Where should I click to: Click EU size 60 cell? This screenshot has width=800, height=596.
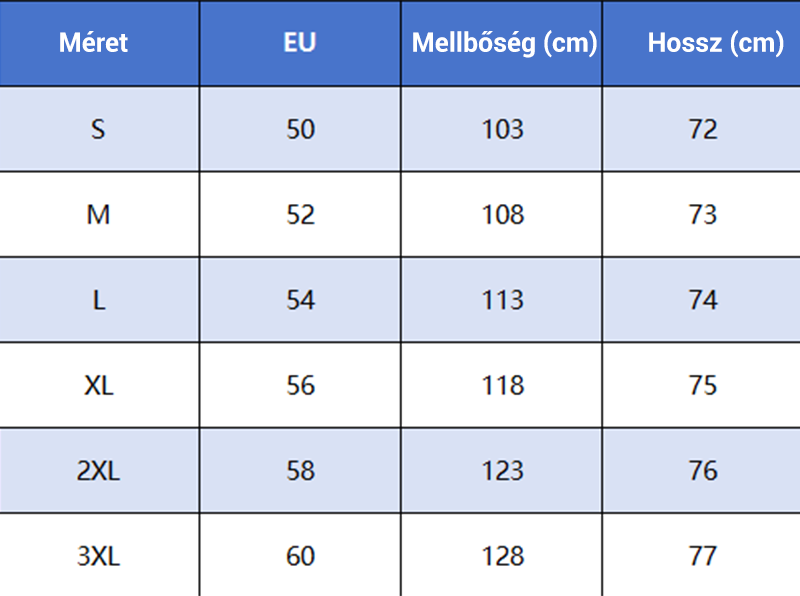[300, 556]
